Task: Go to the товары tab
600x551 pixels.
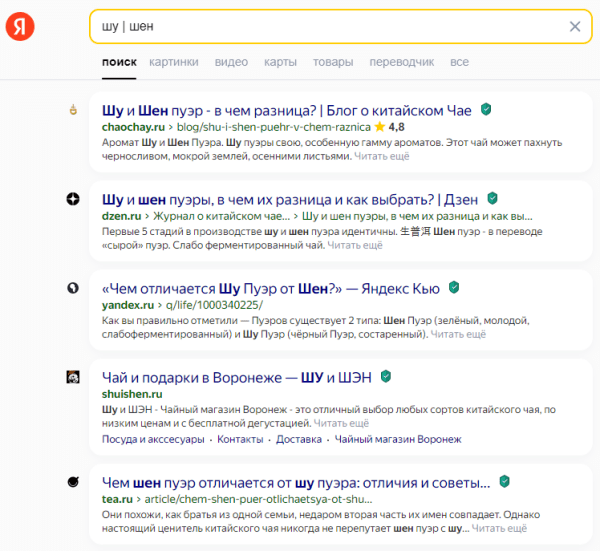Action: pos(333,62)
